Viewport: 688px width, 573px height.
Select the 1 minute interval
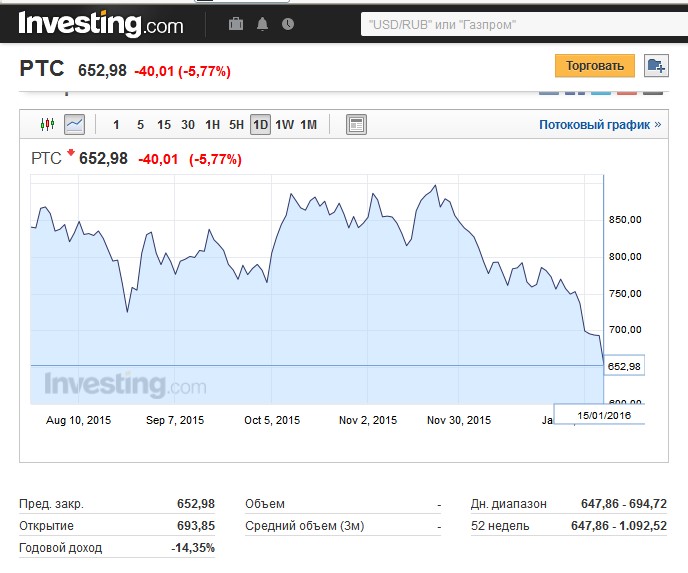116,125
